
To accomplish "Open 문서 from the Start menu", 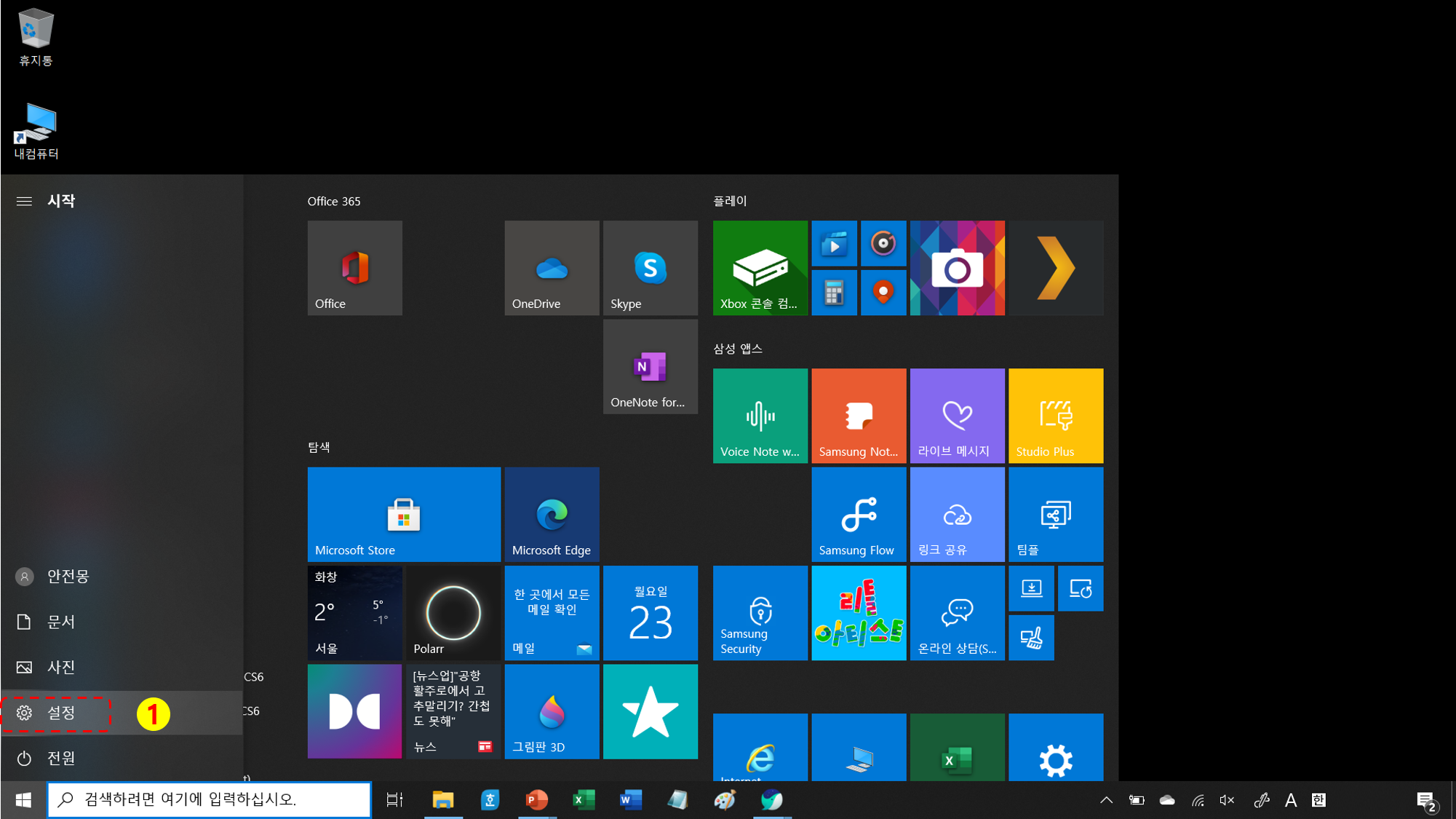I will tap(61, 622).
